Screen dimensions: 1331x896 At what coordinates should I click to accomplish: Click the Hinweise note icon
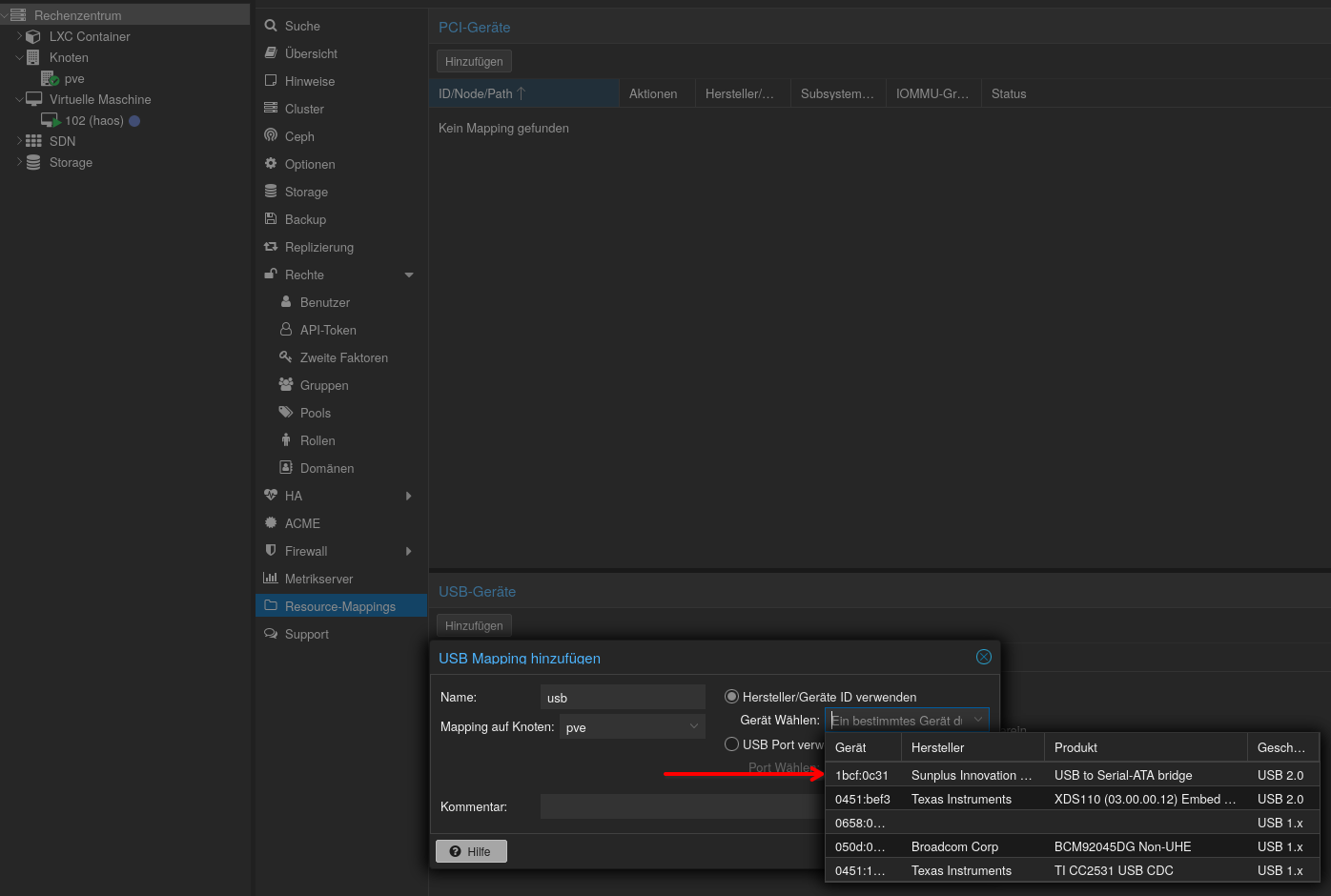coord(271,81)
